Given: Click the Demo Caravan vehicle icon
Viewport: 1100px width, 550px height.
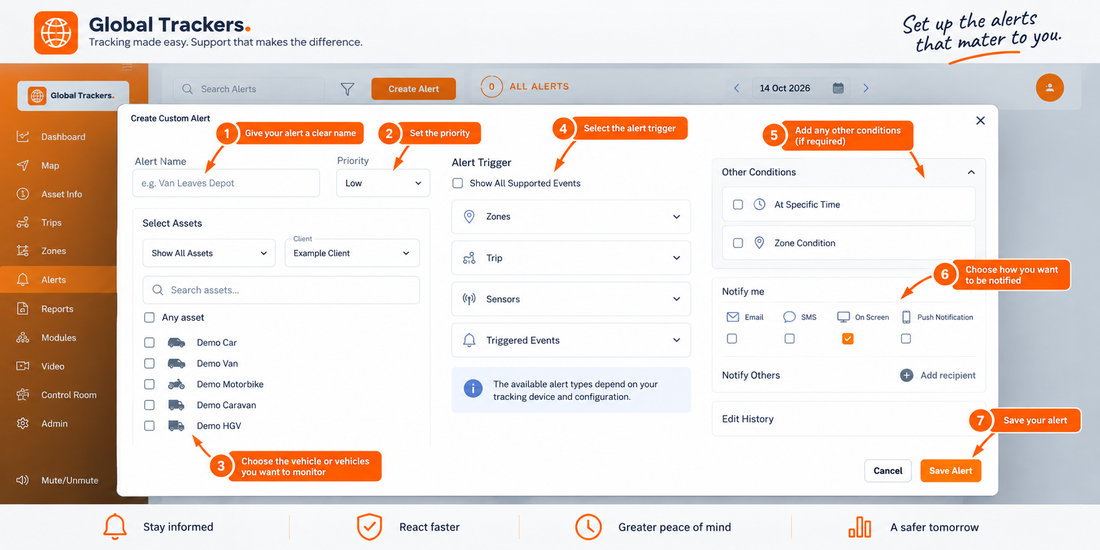Looking at the screenshot, I should pyautogui.click(x=177, y=405).
